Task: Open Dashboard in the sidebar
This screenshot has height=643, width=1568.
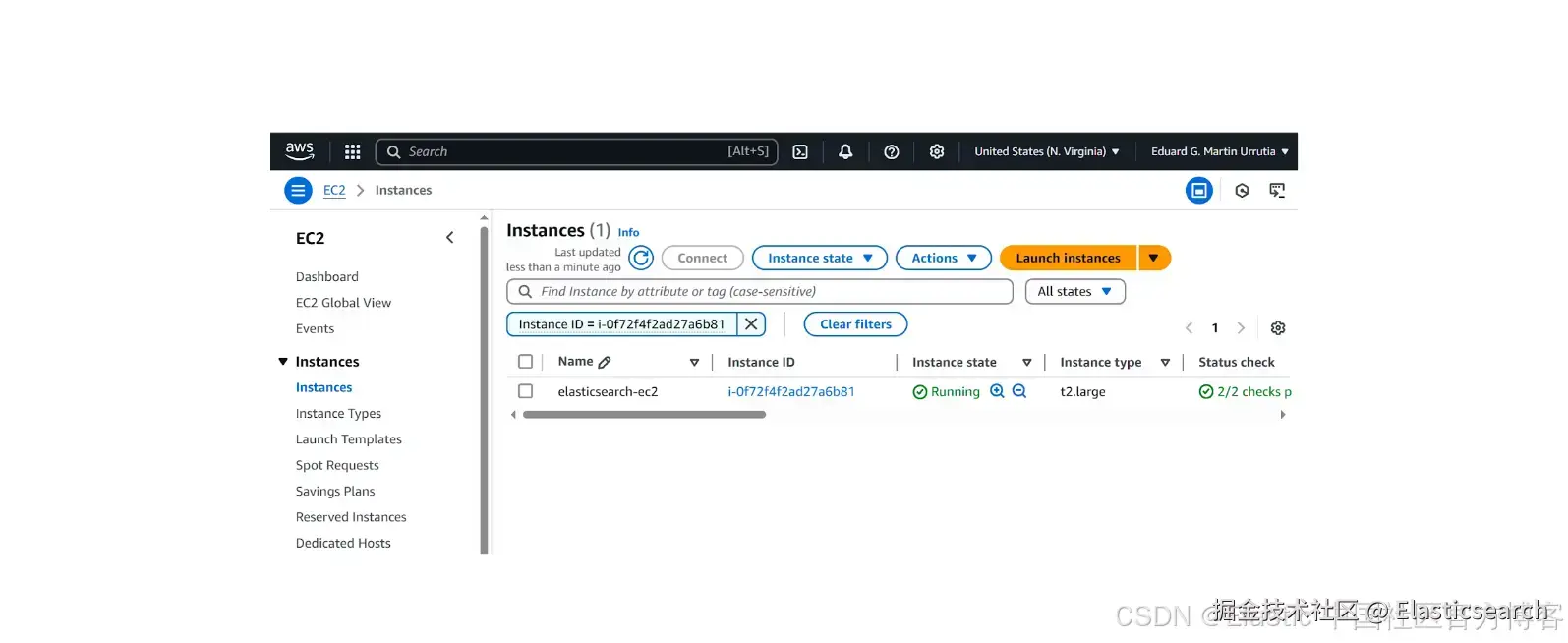Action: click(327, 277)
